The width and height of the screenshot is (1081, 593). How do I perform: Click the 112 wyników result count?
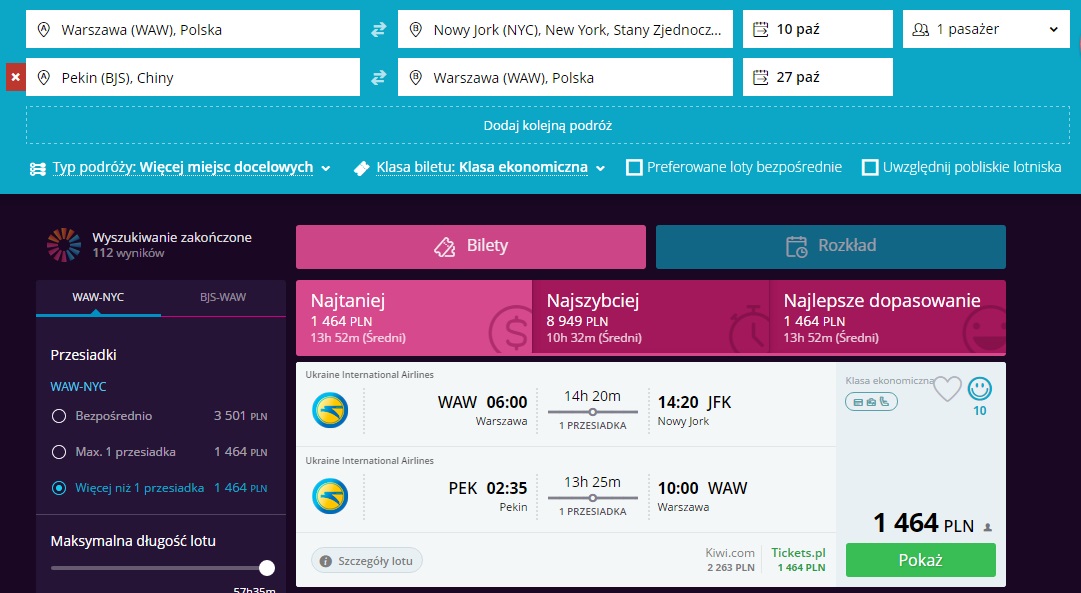[128, 253]
